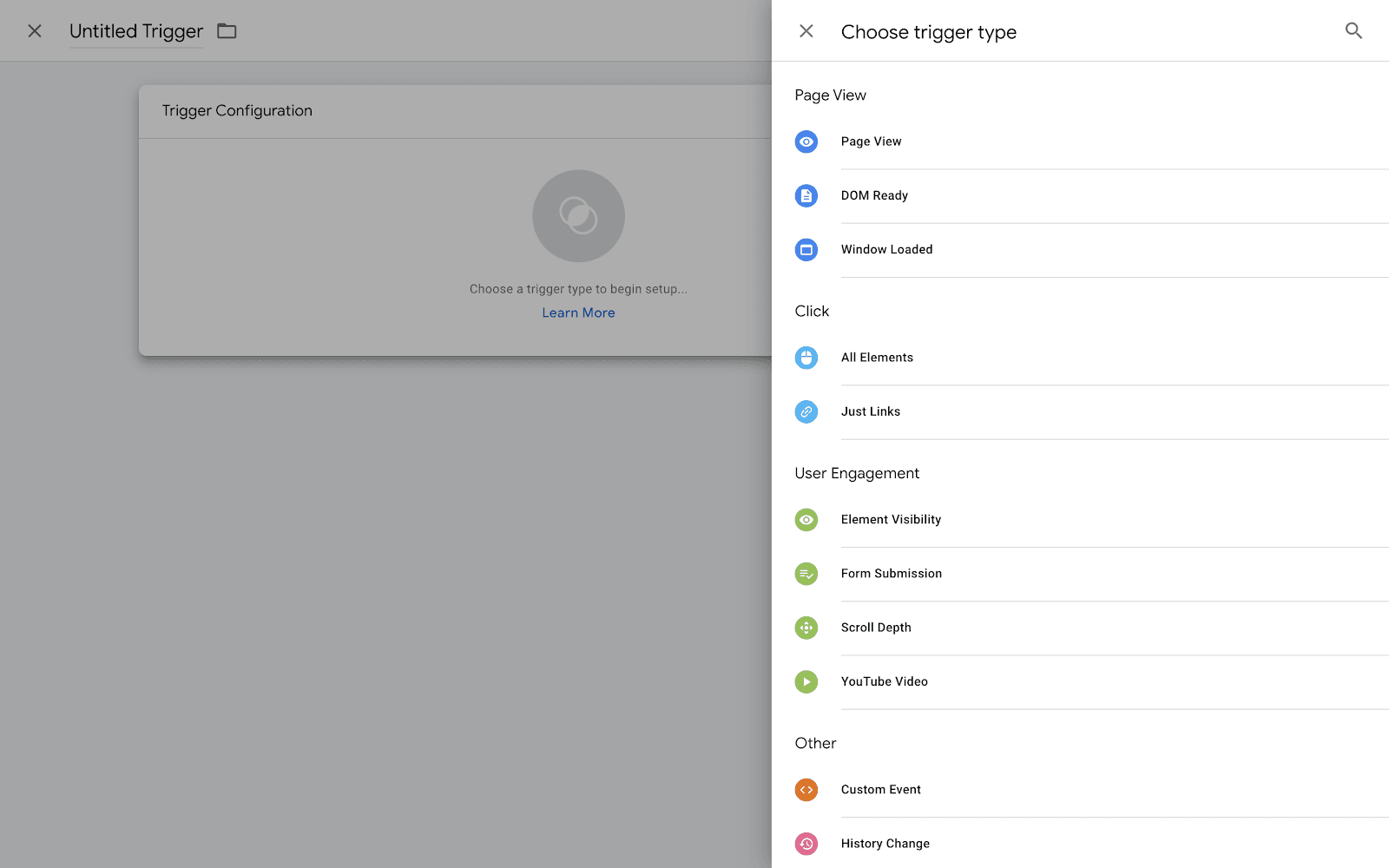Select the Scroll Depth icon
The height and width of the screenshot is (868, 1389).
click(x=806, y=628)
